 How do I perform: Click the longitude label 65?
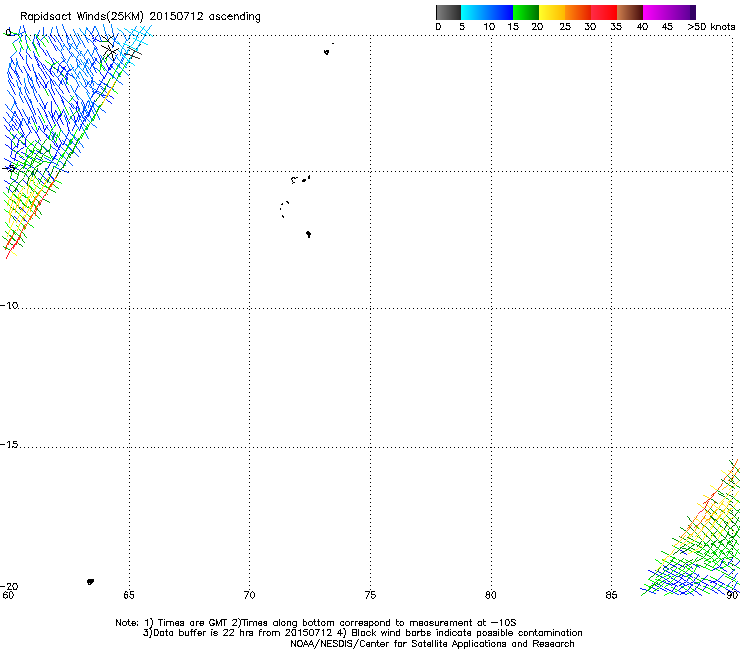(x=129, y=595)
